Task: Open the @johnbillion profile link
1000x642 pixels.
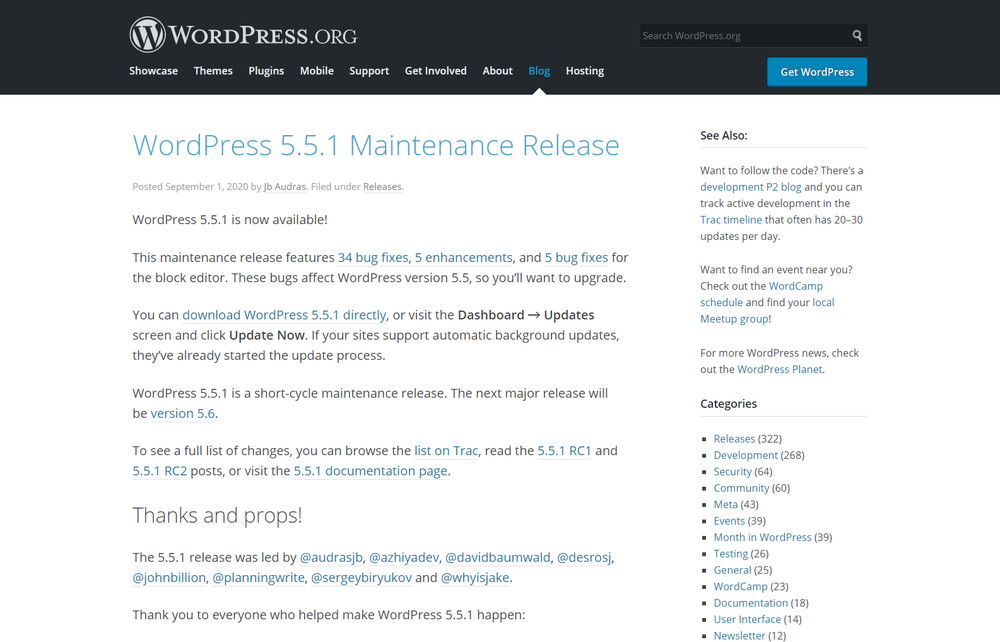Action: click(x=169, y=578)
